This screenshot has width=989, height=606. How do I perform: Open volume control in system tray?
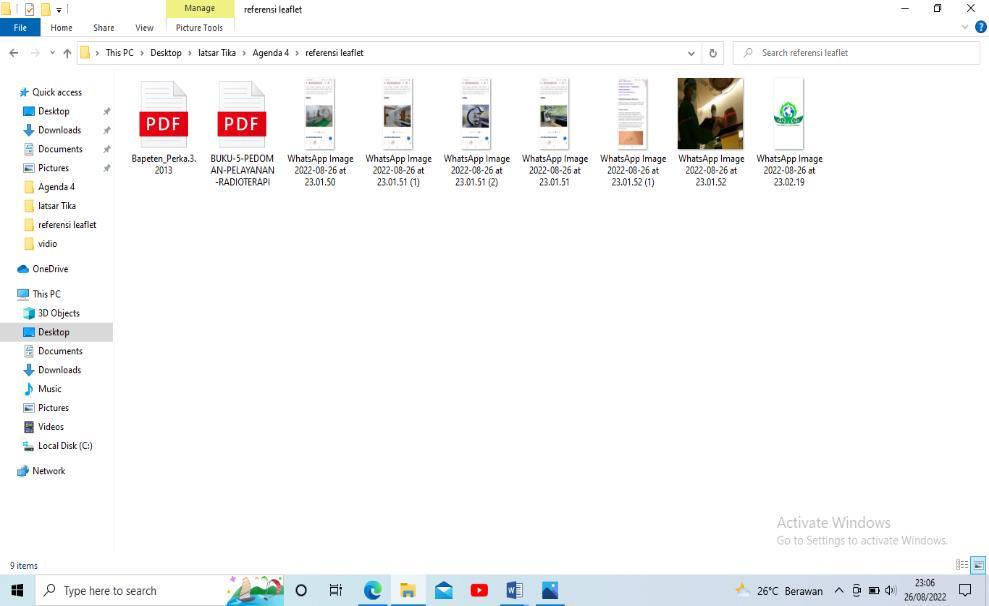(x=891, y=591)
